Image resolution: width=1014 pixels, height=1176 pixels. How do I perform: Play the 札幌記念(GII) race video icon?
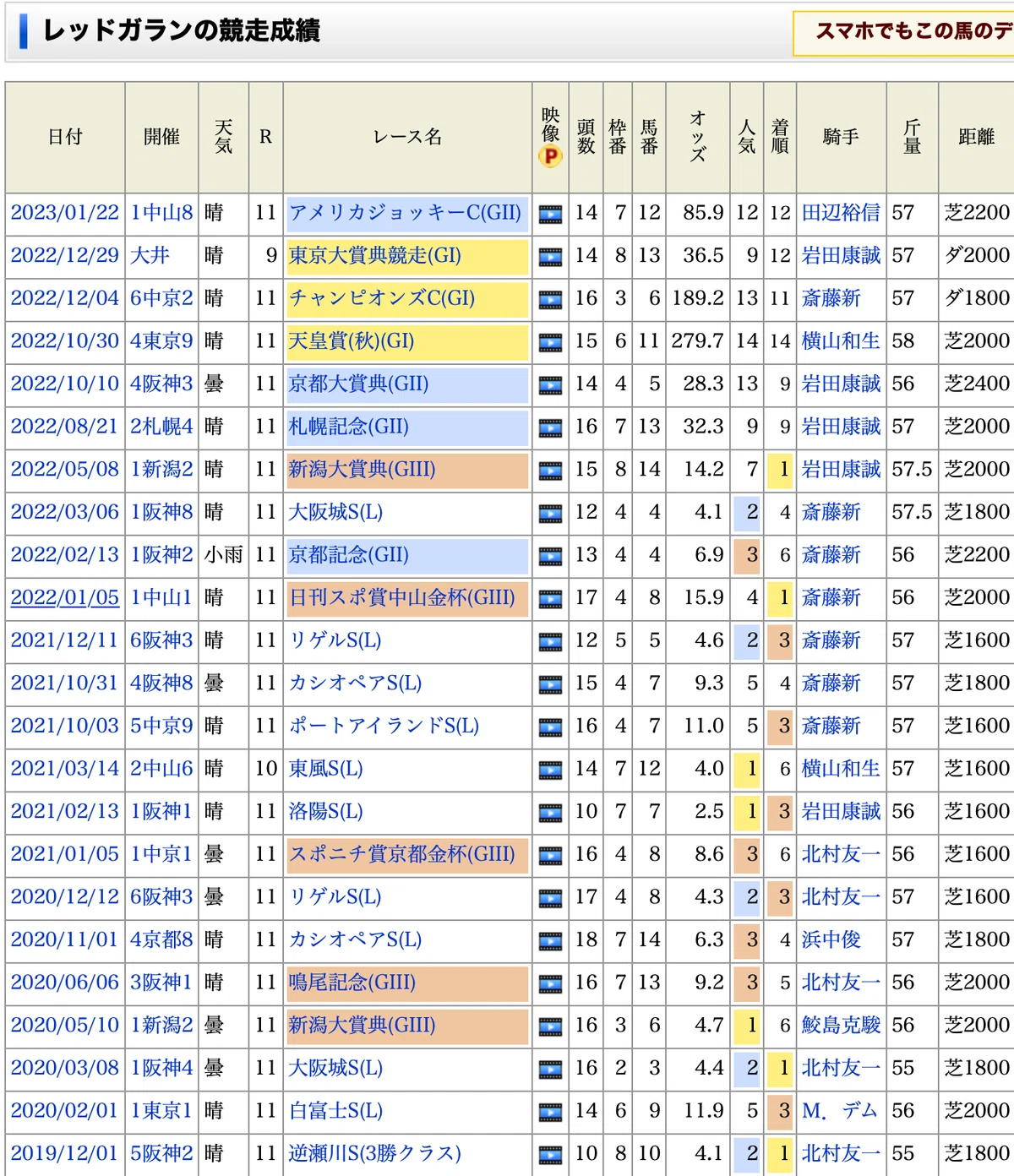550,428
